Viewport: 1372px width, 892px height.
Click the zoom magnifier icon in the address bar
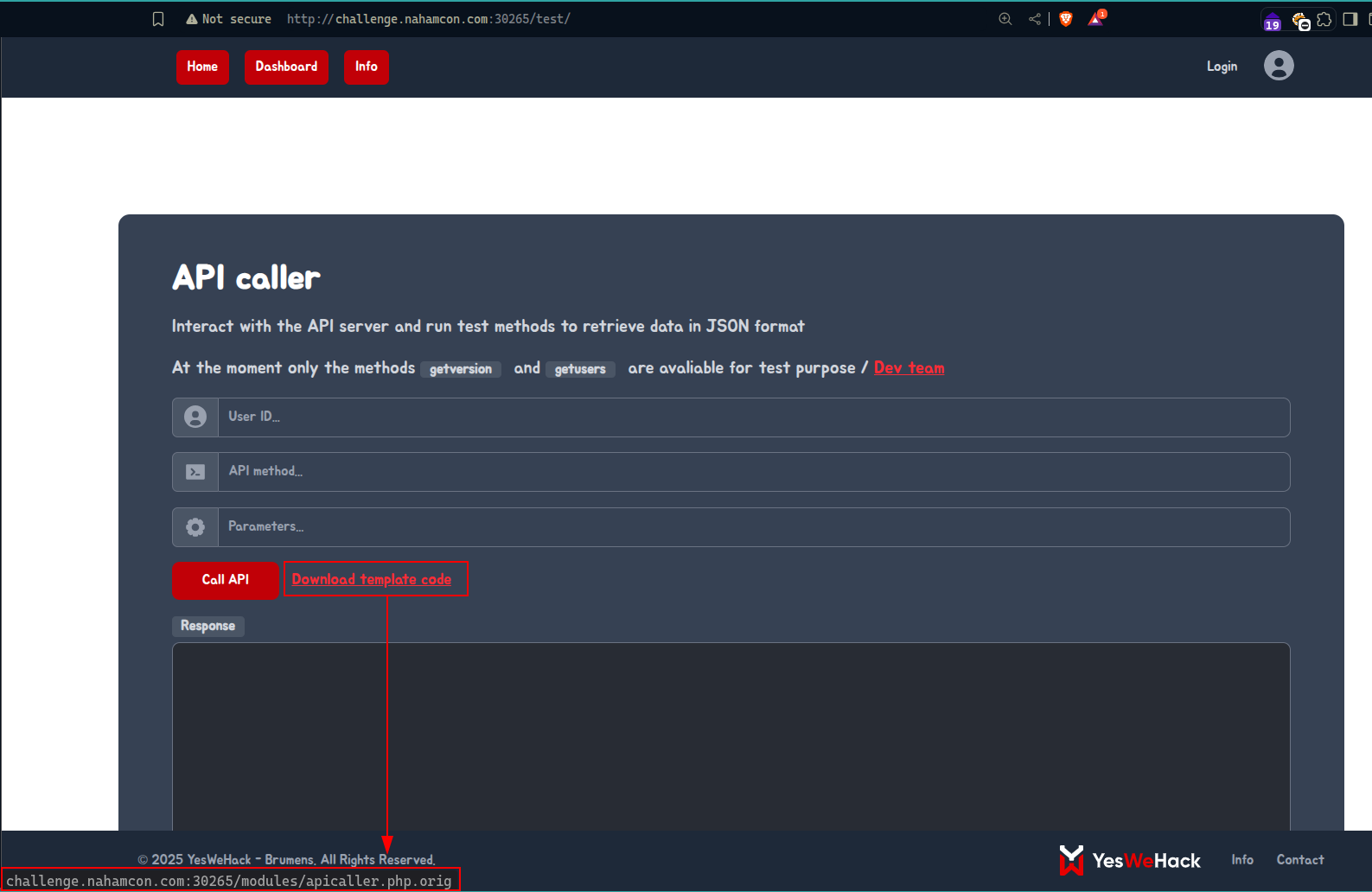(x=1005, y=19)
